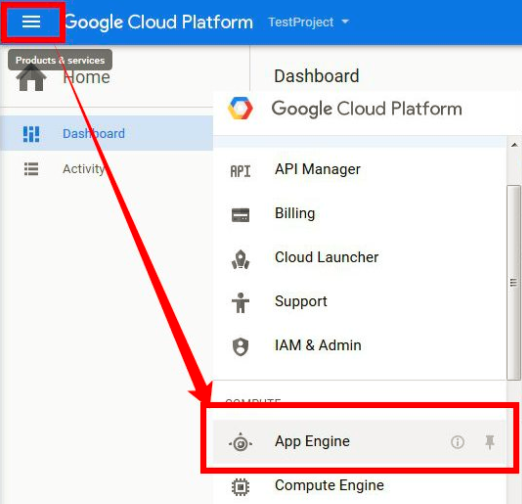The width and height of the screenshot is (522, 504).
Task: Click the Compute Engine chip icon
Action: tap(240, 487)
